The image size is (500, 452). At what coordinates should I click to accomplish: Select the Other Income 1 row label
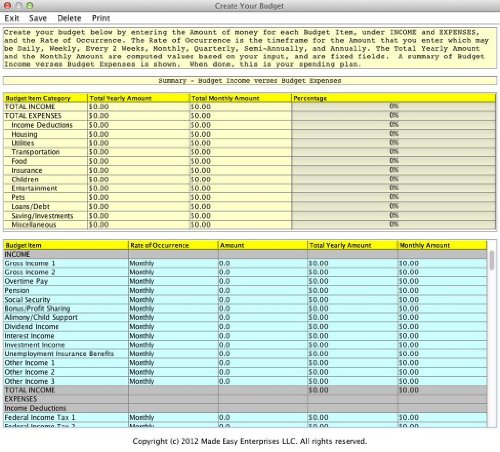(x=29, y=363)
